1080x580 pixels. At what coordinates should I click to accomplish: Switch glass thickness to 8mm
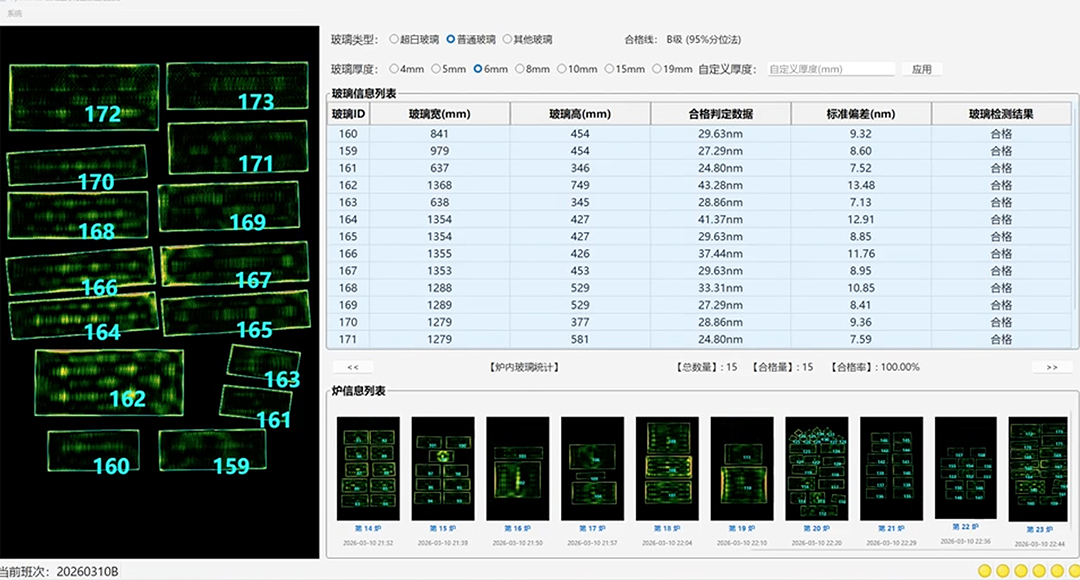522,68
